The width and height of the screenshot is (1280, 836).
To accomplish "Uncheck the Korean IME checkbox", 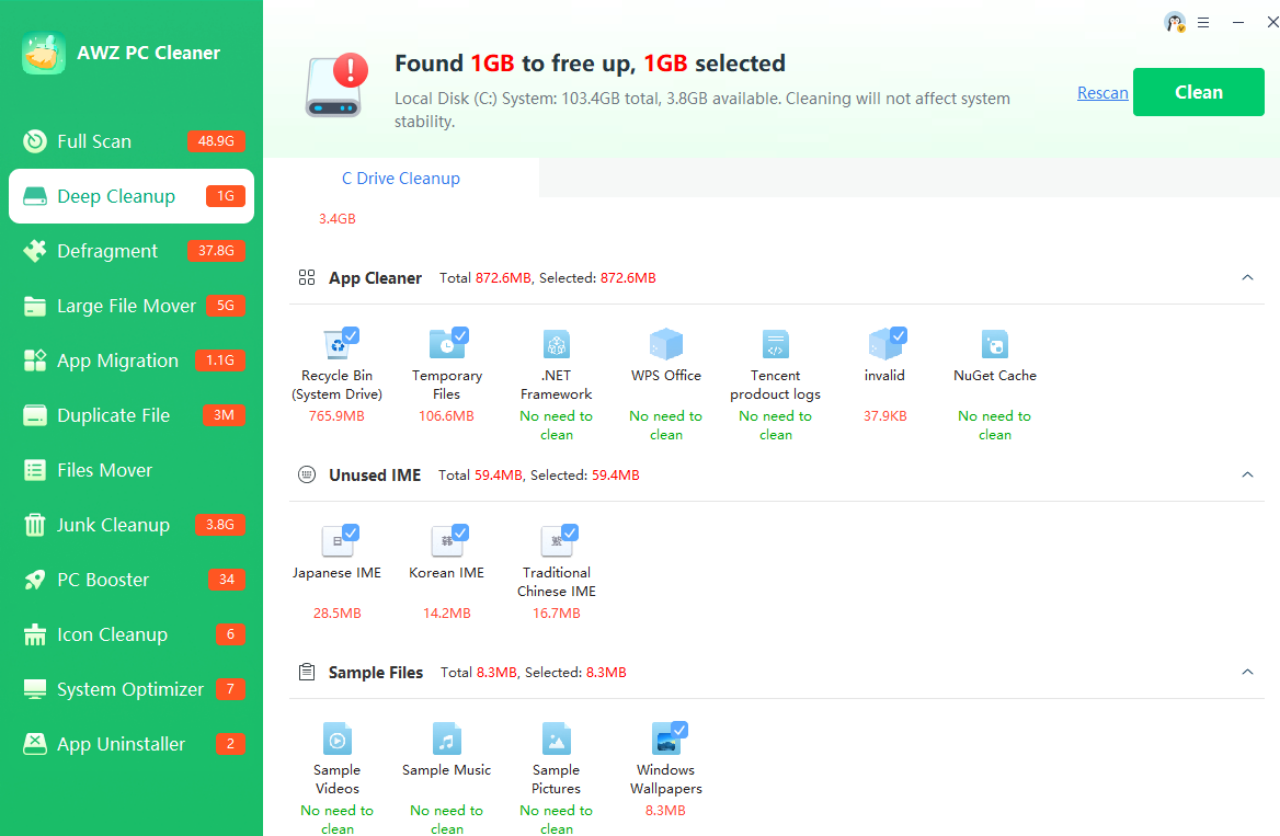I will [x=460, y=532].
